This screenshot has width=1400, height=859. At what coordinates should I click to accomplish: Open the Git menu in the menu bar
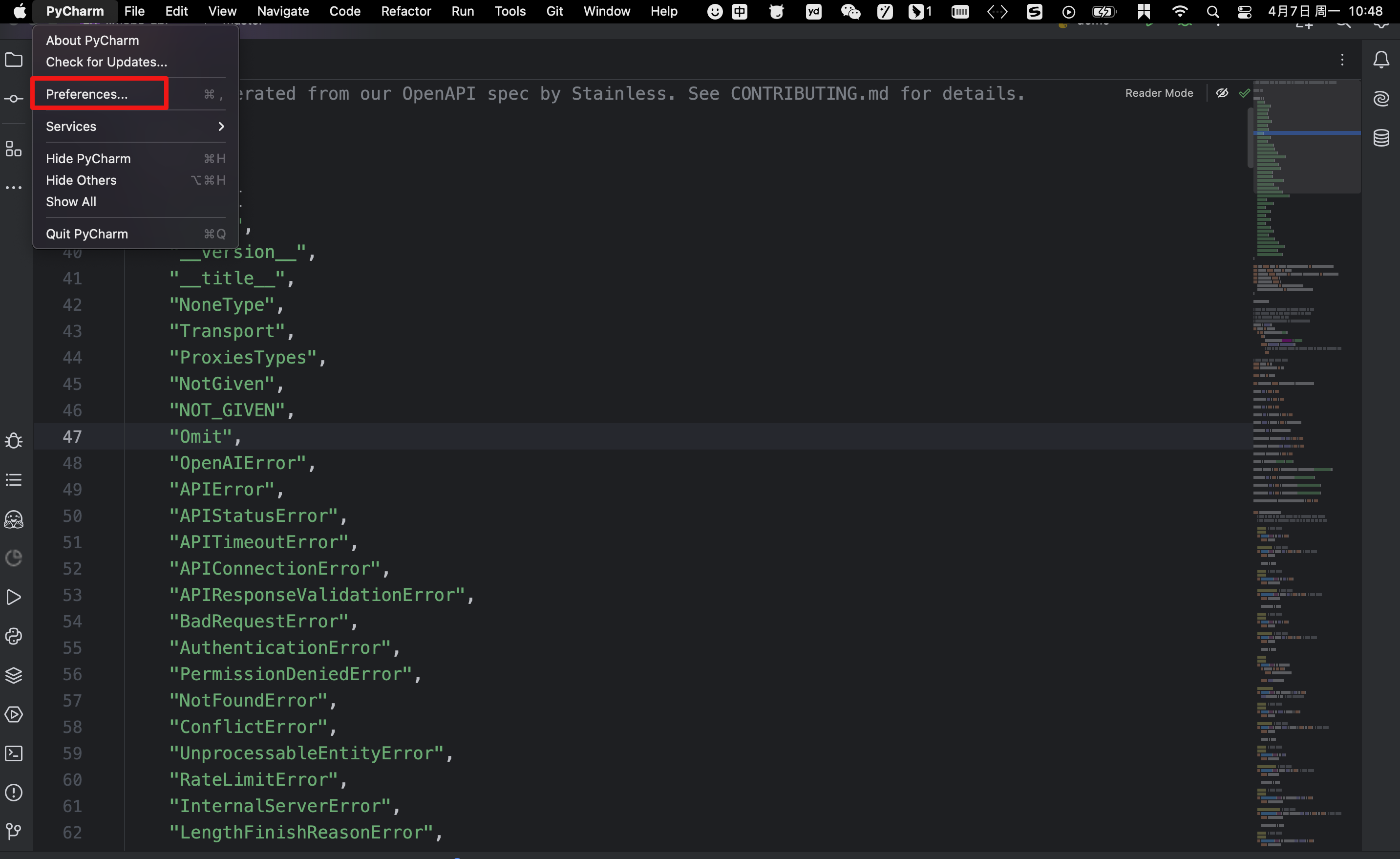coord(554,11)
